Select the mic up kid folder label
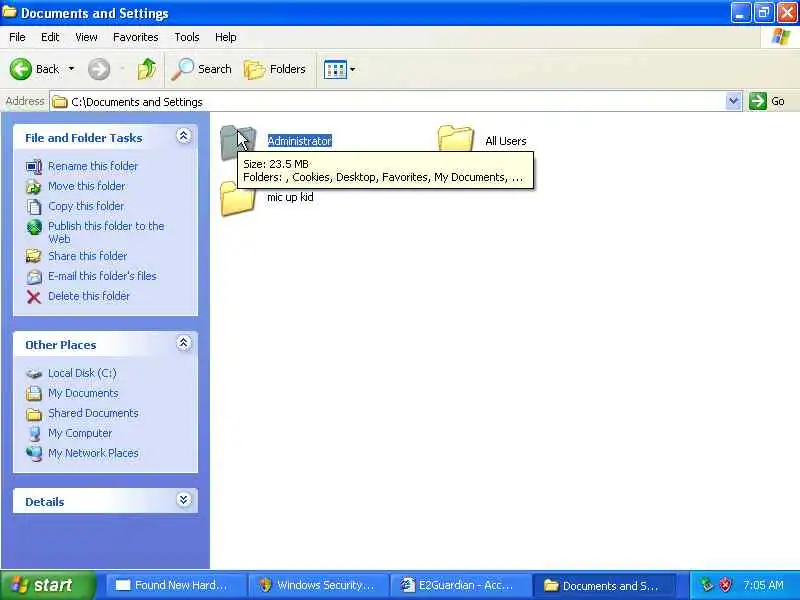Viewport: 800px width, 600px height. pyautogui.click(x=290, y=197)
